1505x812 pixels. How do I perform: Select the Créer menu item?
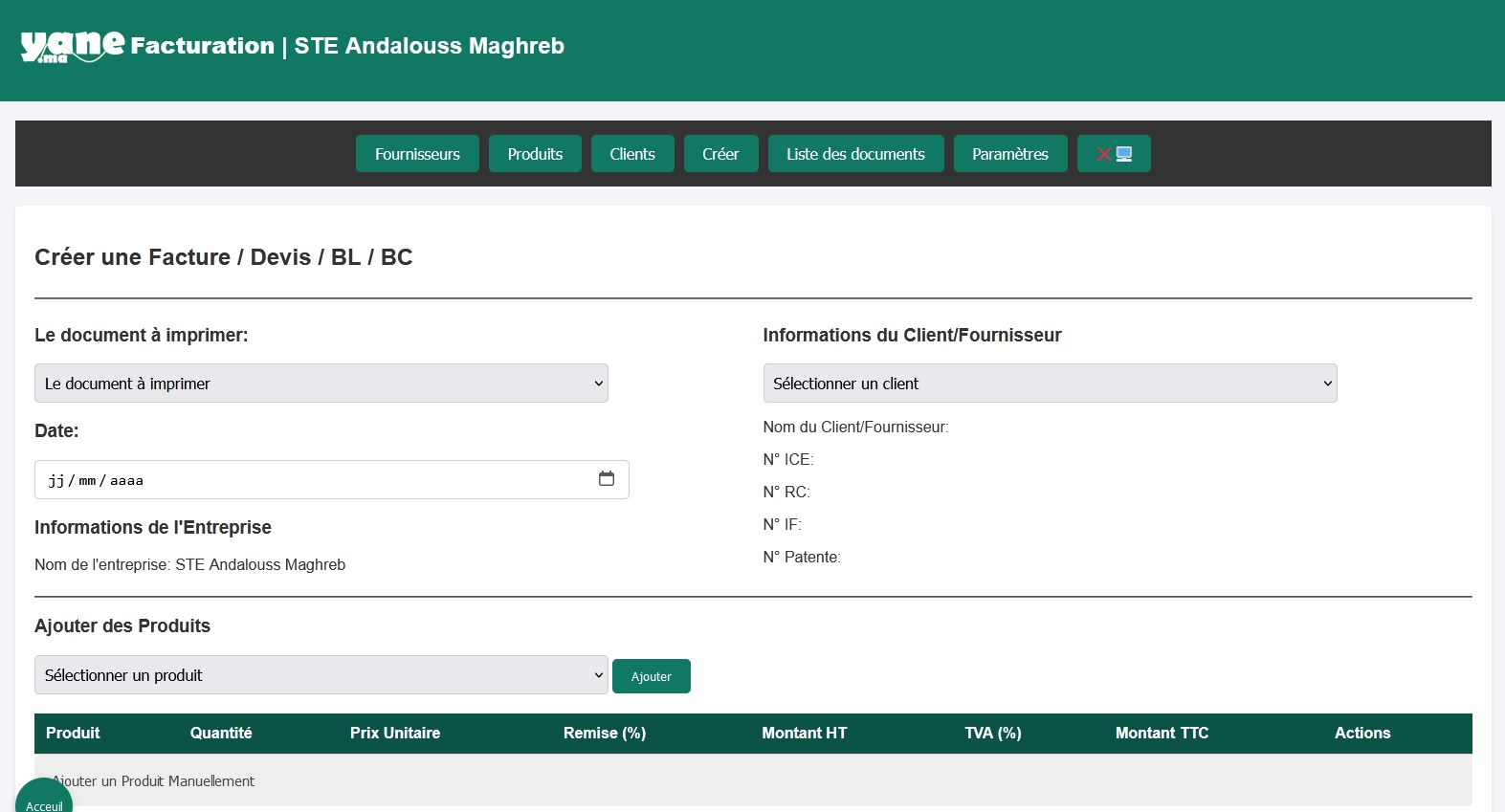click(720, 154)
